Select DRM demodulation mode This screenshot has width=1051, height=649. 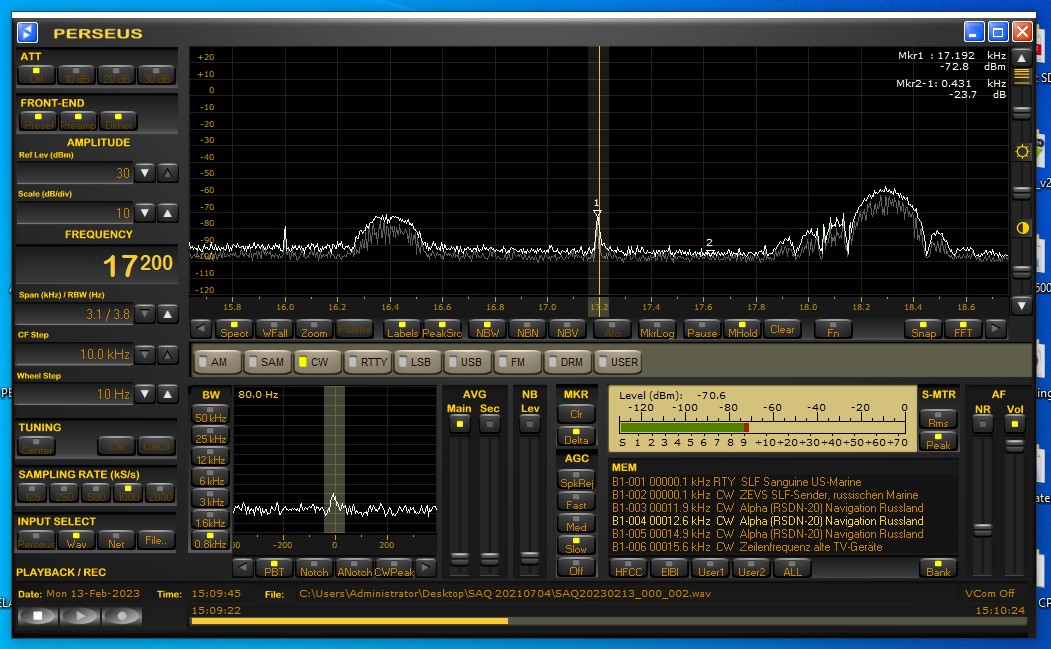[x=566, y=362]
